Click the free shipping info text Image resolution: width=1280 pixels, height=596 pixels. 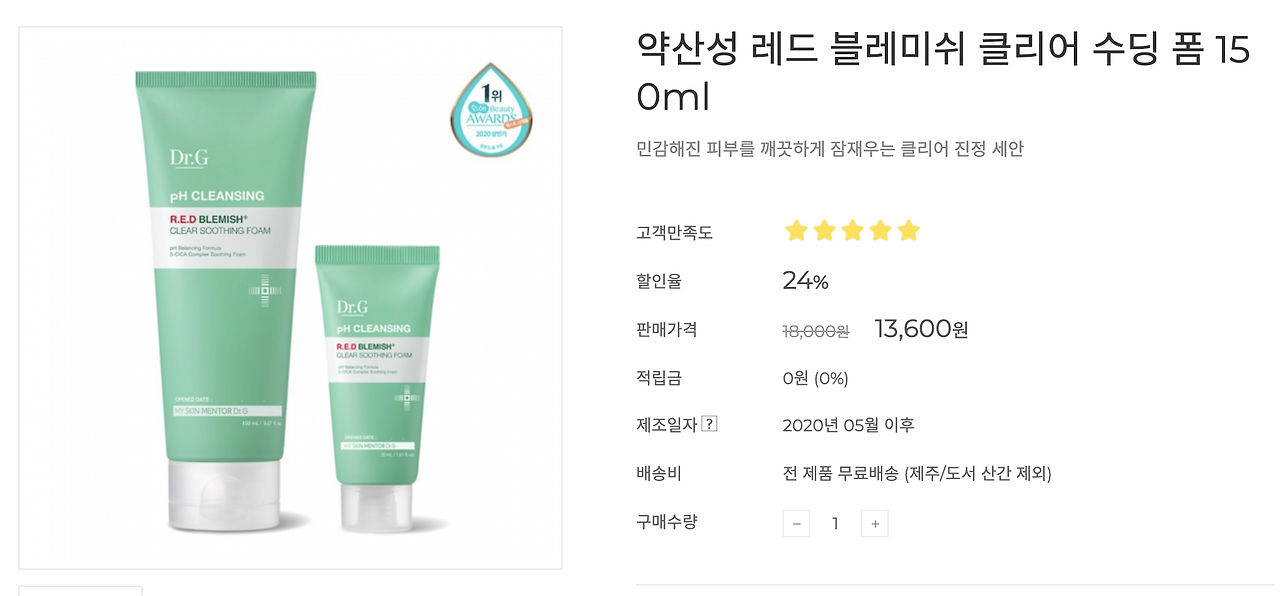tap(917, 473)
